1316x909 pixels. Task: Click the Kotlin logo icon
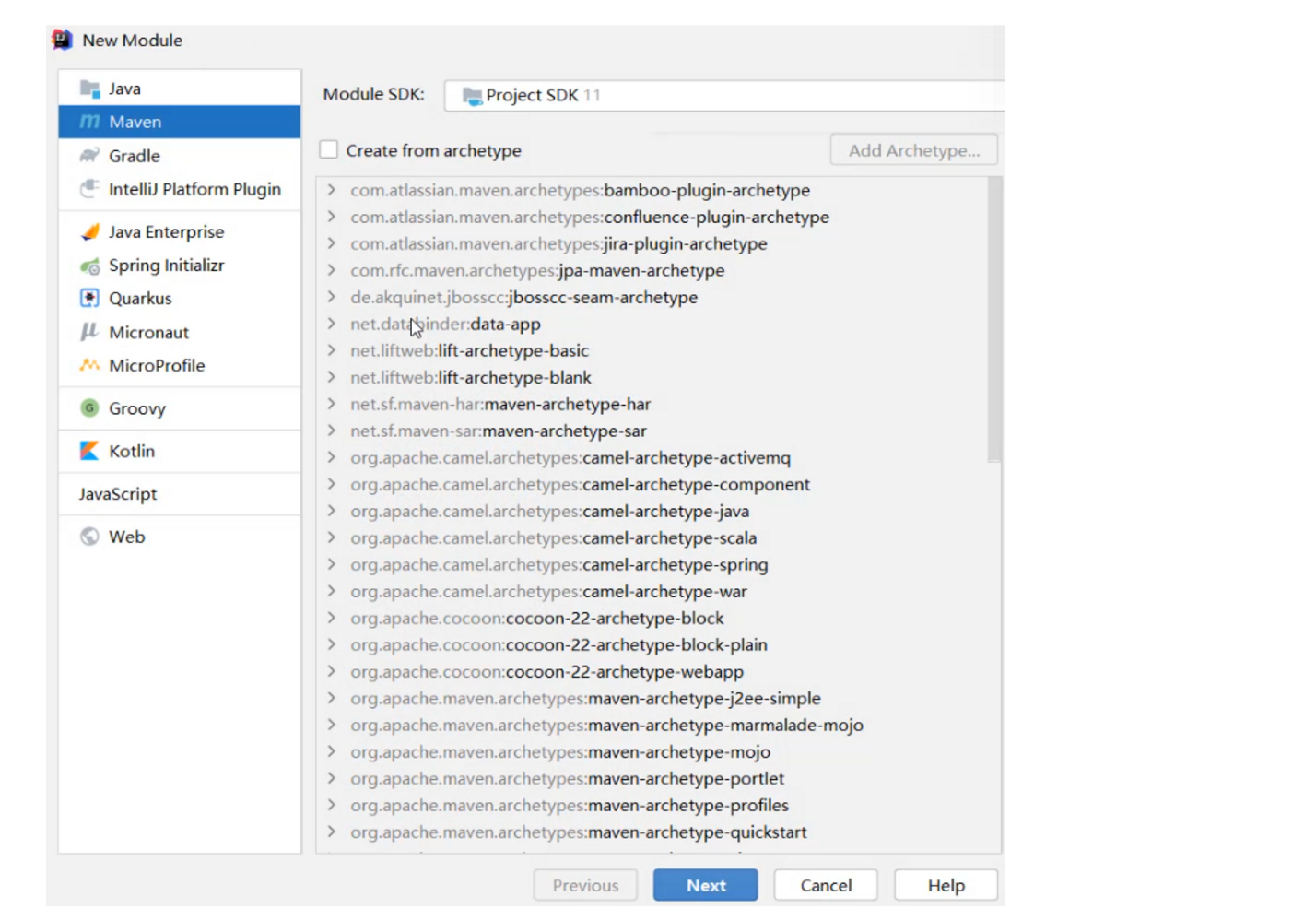(89, 451)
